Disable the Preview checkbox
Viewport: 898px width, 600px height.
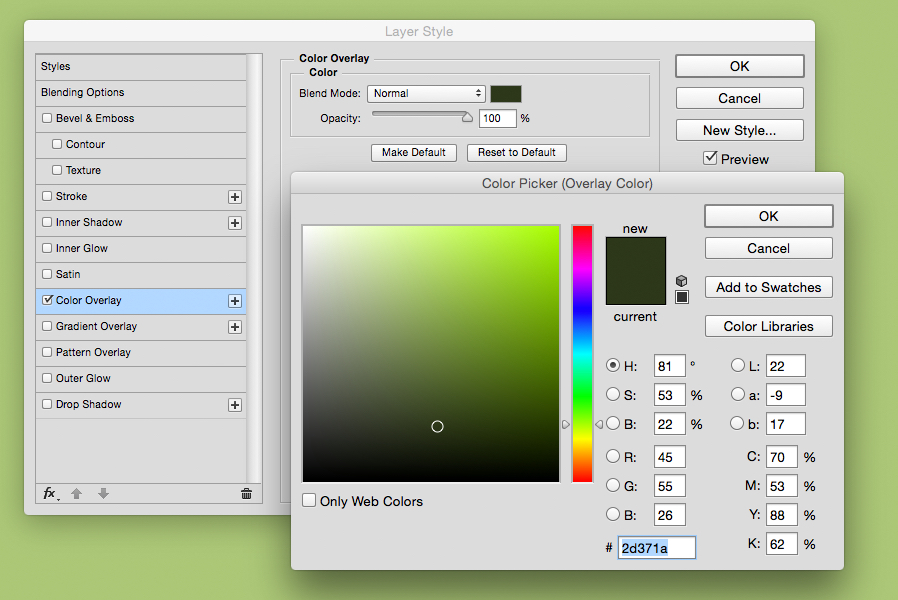pos(711,158)
